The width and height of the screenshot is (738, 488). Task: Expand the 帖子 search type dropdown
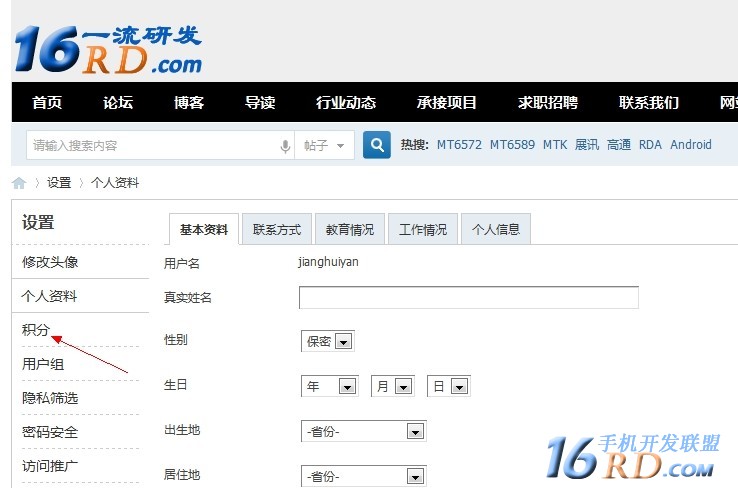[x=324, y=145]
